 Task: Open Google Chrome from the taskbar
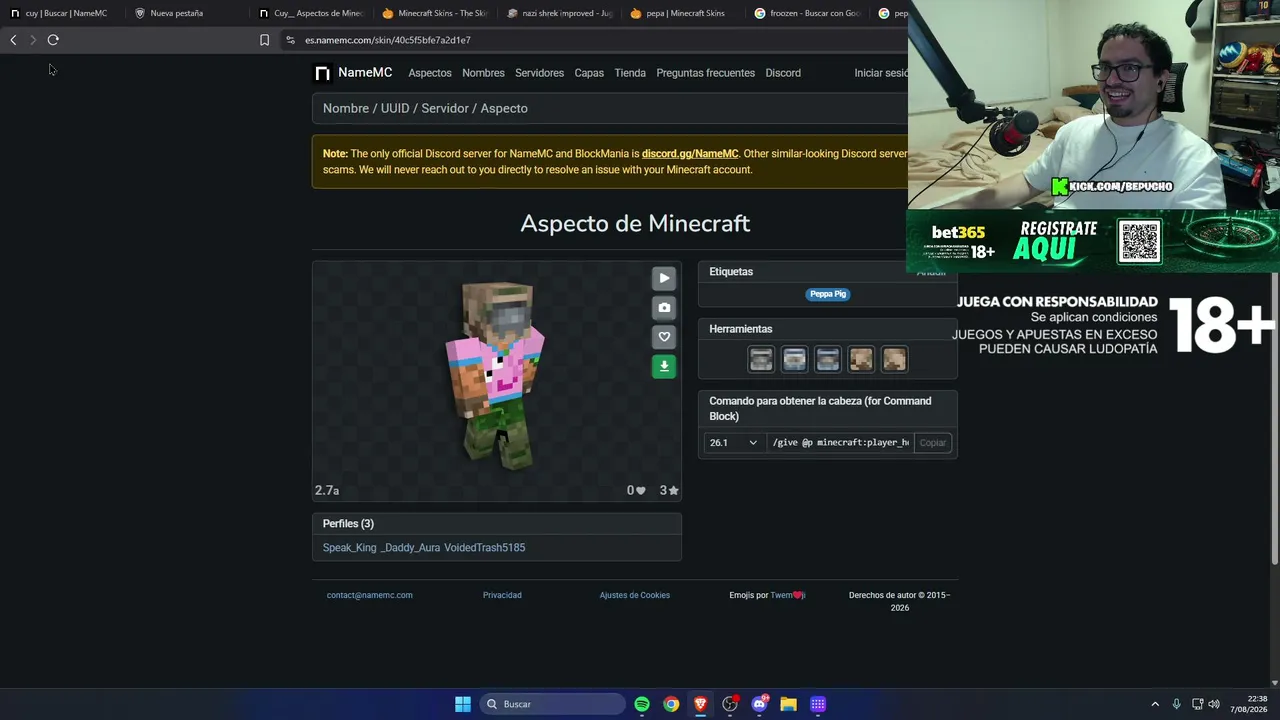(671, 704)
